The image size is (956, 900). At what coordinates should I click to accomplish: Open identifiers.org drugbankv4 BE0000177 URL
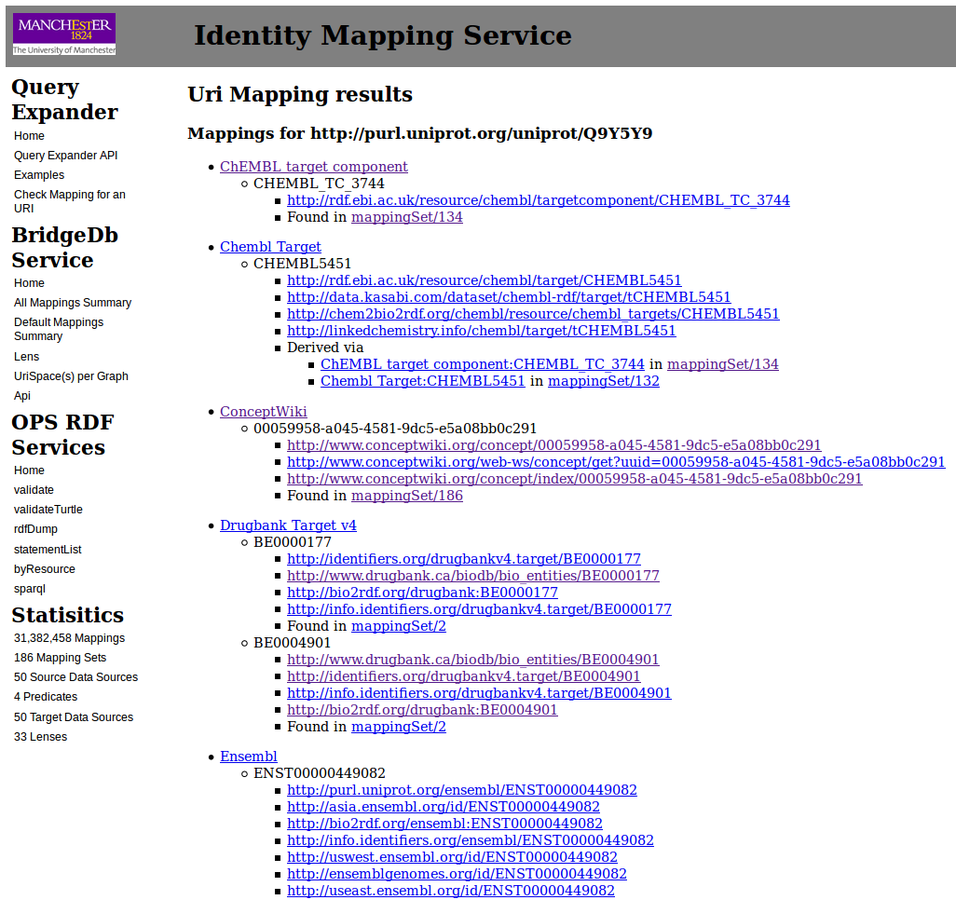tap(464, 559)
